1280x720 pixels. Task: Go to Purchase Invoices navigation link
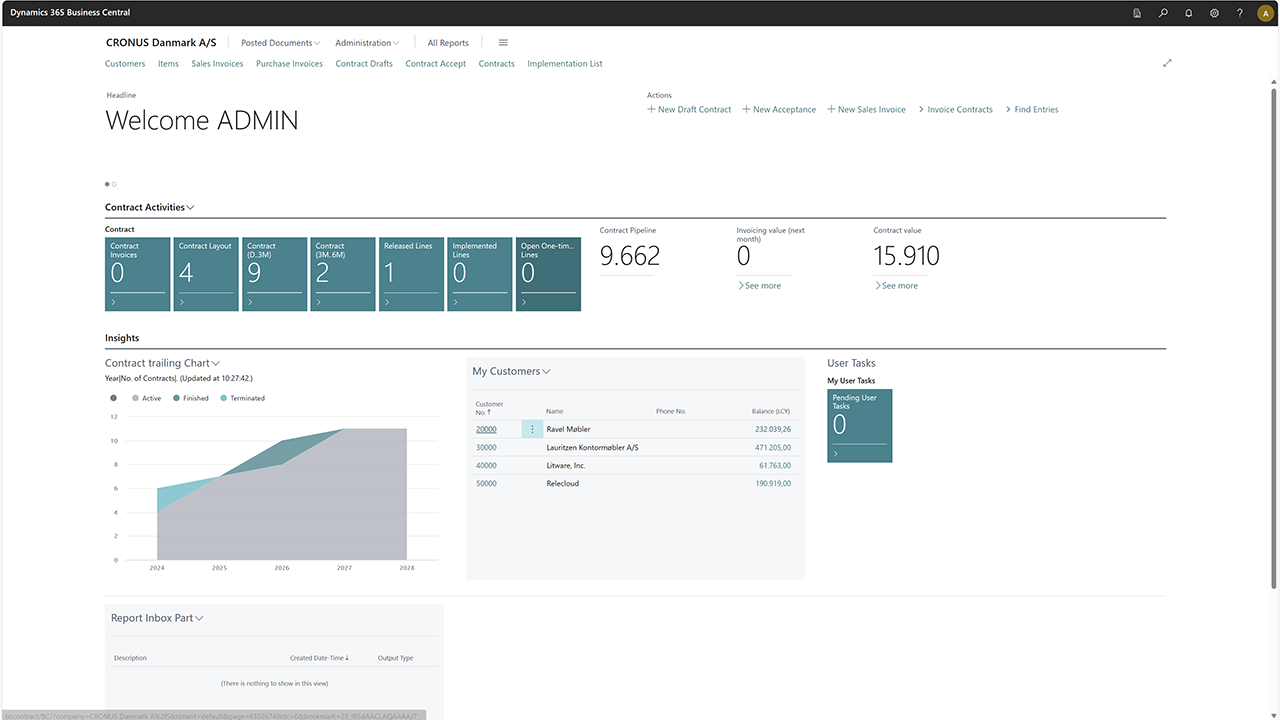(289, 63)
